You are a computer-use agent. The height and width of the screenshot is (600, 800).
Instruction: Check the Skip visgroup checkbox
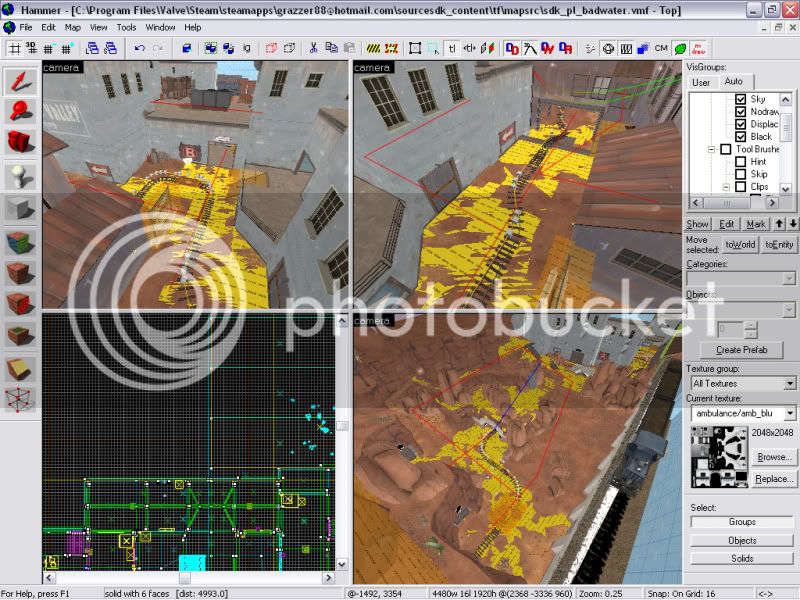[x=740, y=174]
